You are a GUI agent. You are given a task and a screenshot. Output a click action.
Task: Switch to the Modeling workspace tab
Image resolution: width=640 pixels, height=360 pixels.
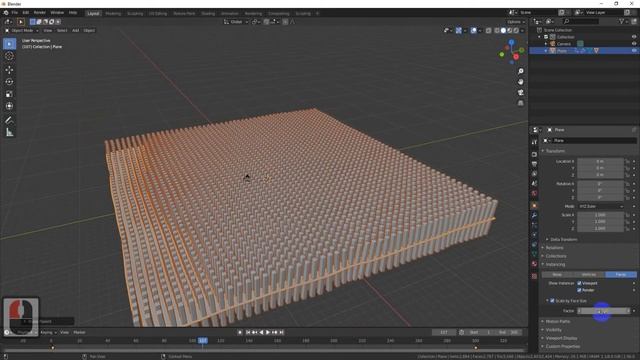(x=113, y=13)
